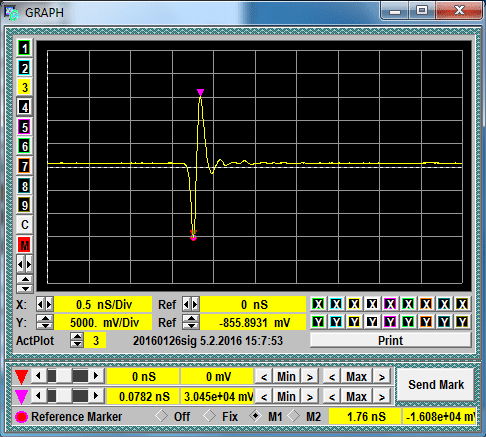Screen dimensions: 486x437
Task: Click Y Ref value -855.8931 mV field
Action: (x=253, y=322)
